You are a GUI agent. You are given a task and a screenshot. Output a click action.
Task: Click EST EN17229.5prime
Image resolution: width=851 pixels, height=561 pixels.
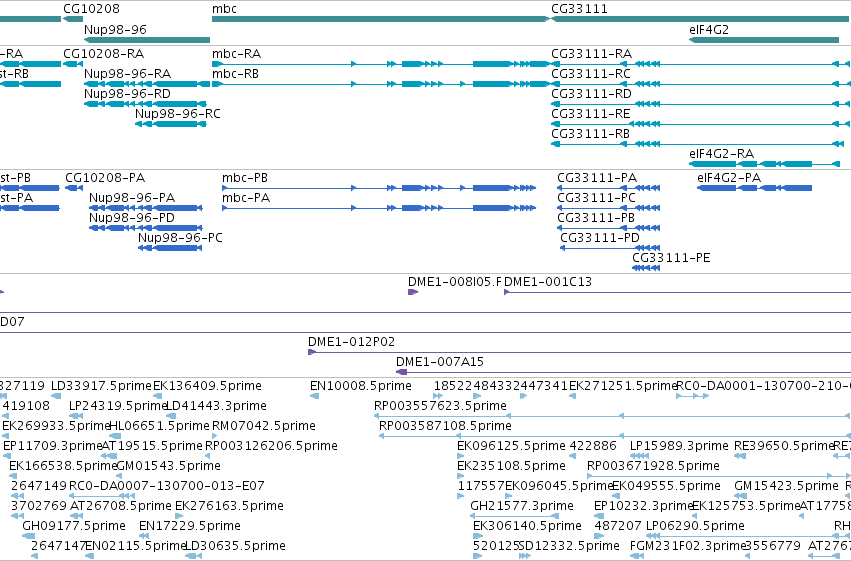tap(190, 526)
